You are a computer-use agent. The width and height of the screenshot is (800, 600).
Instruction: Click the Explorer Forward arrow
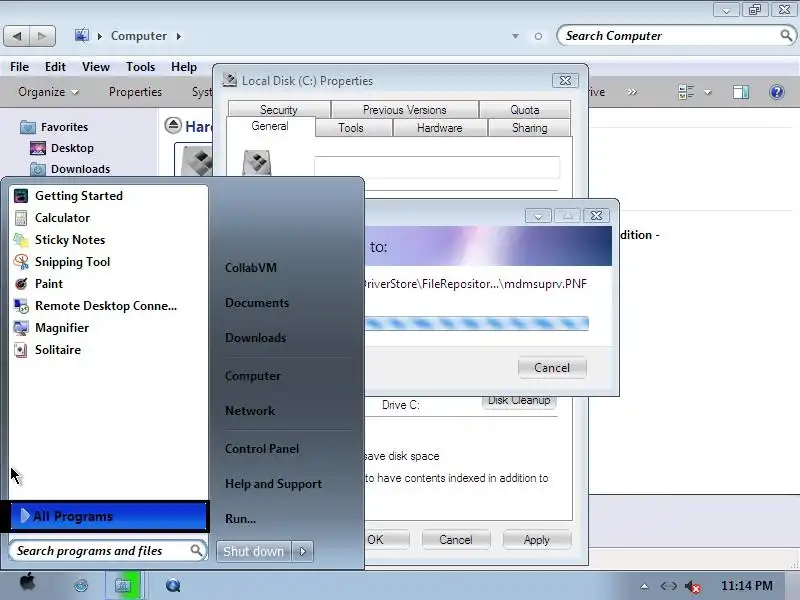pyautogui.click(x=42, y=36)
